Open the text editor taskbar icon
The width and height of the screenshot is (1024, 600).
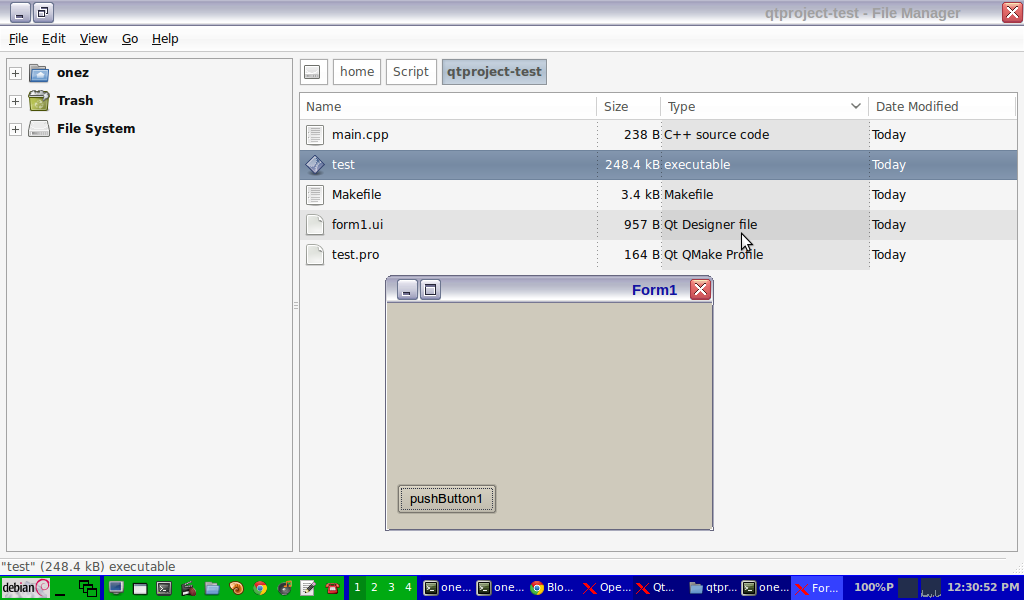[x=306, y=587]
